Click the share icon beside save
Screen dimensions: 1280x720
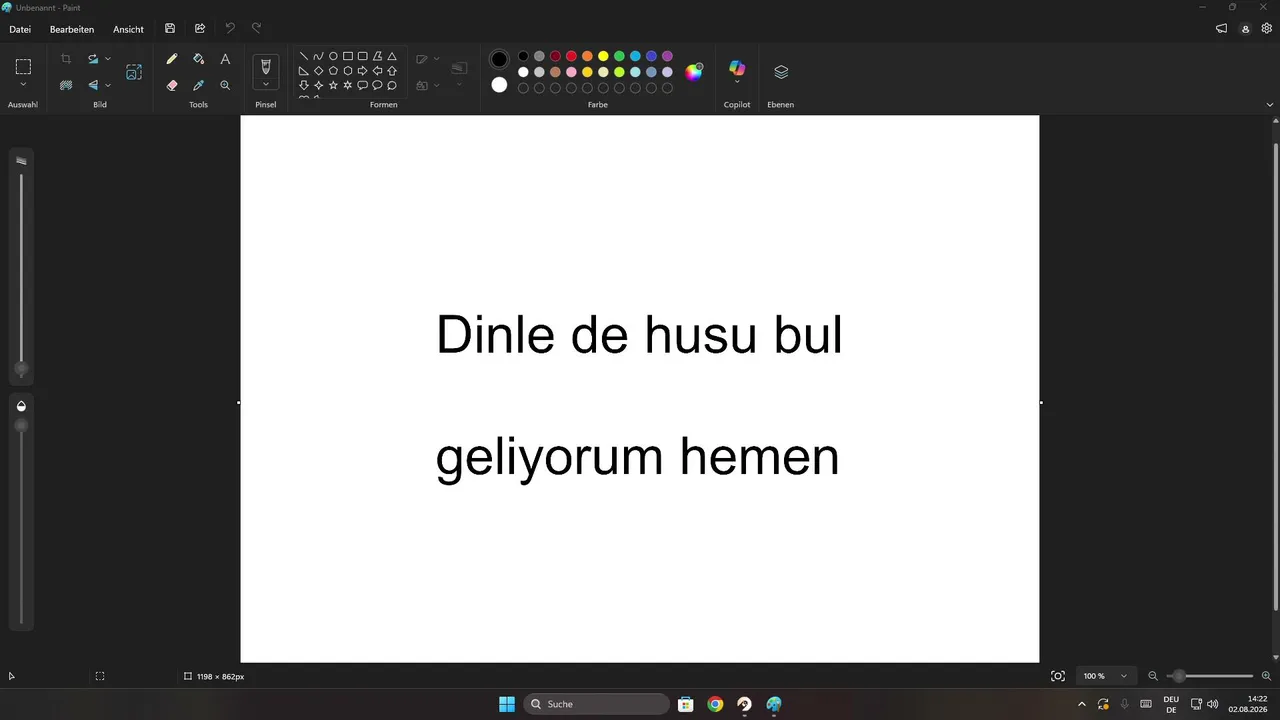(200, 29)
